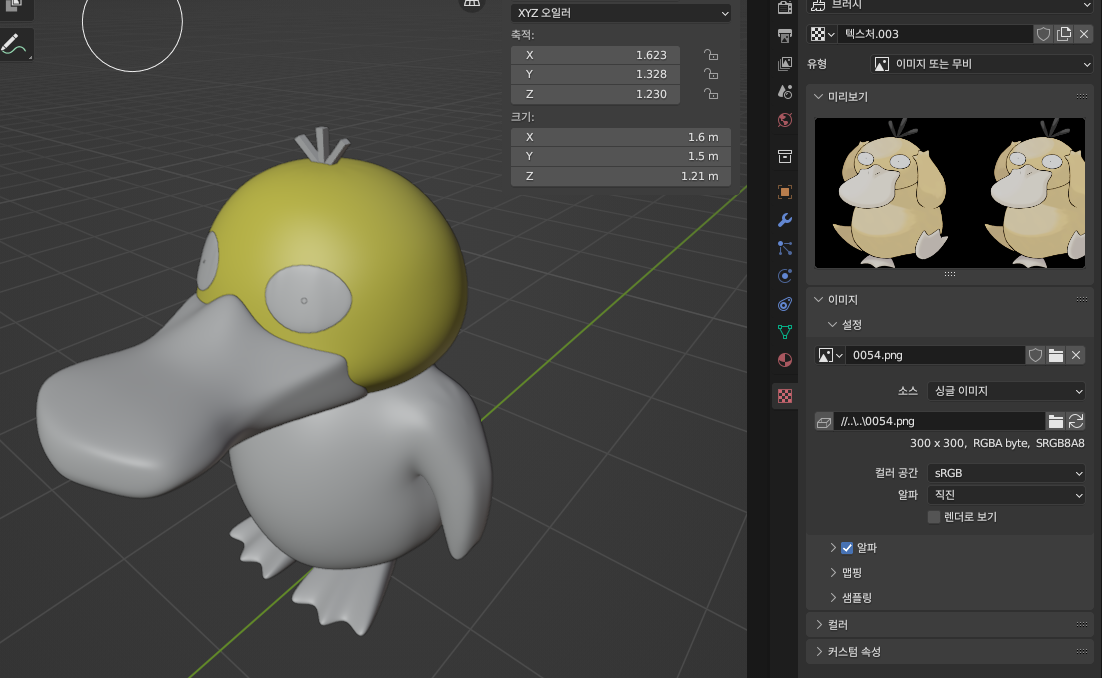The image size is (1102, 678).
Task: Click the scale Y field showing 1.328
Action: pyautogui.click(x=595, y=74)
